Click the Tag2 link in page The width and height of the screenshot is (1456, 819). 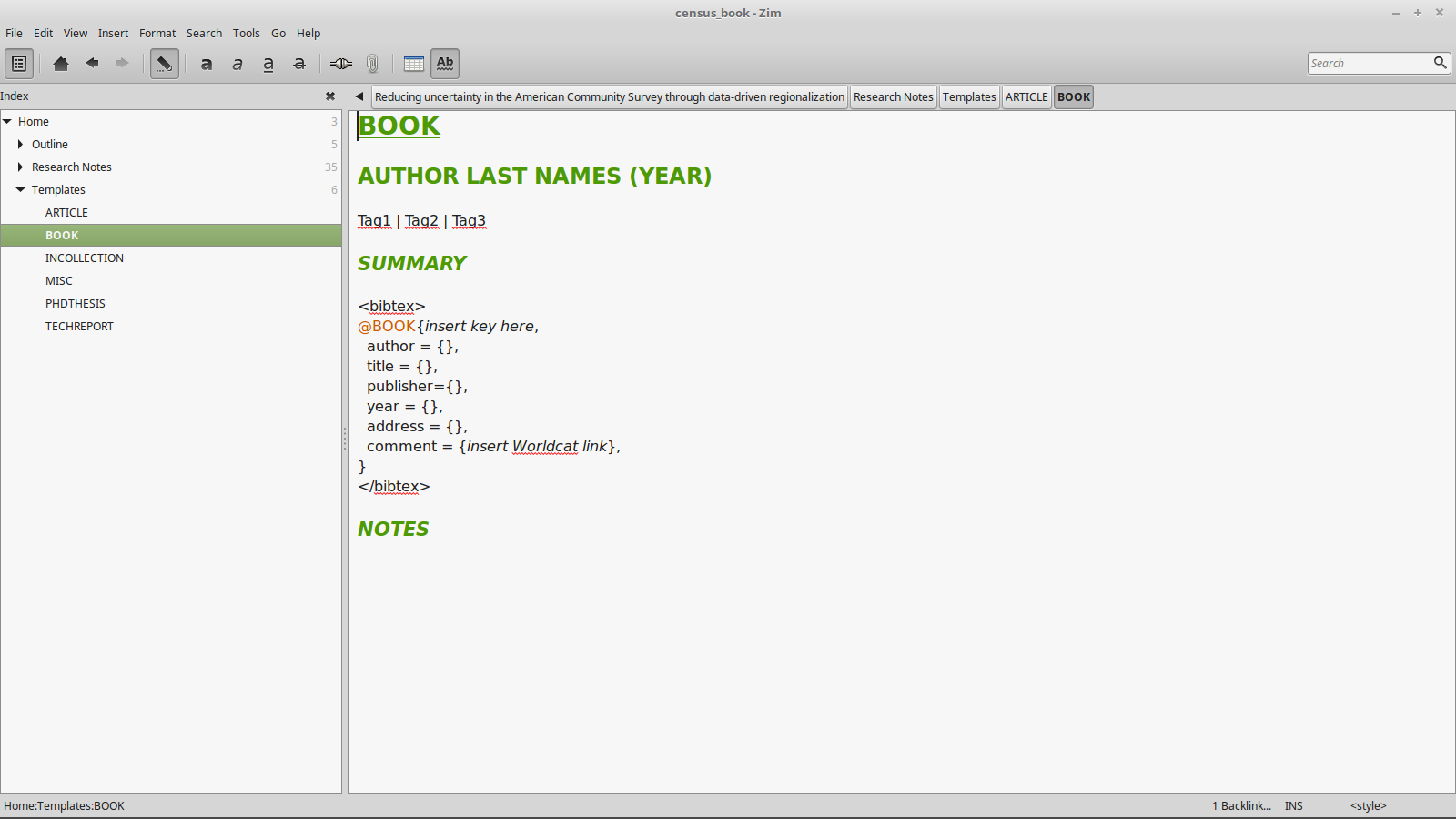point(421,221)
